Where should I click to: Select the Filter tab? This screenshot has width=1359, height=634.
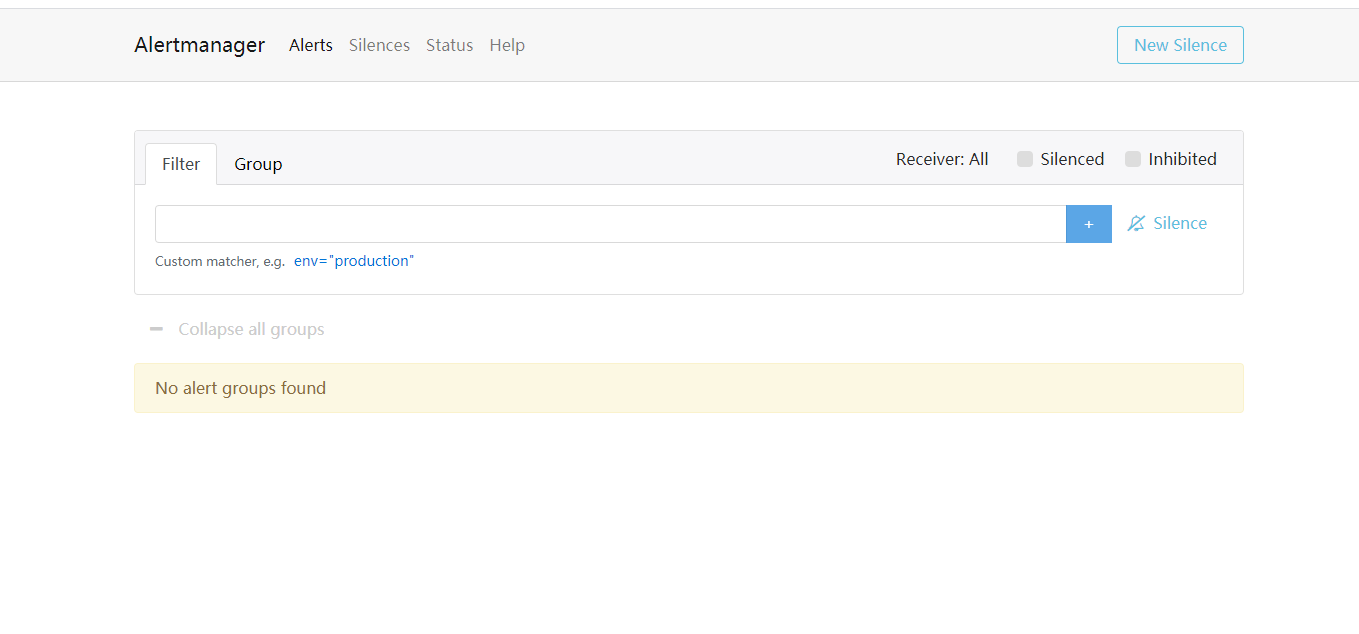[x=181, y=164]
